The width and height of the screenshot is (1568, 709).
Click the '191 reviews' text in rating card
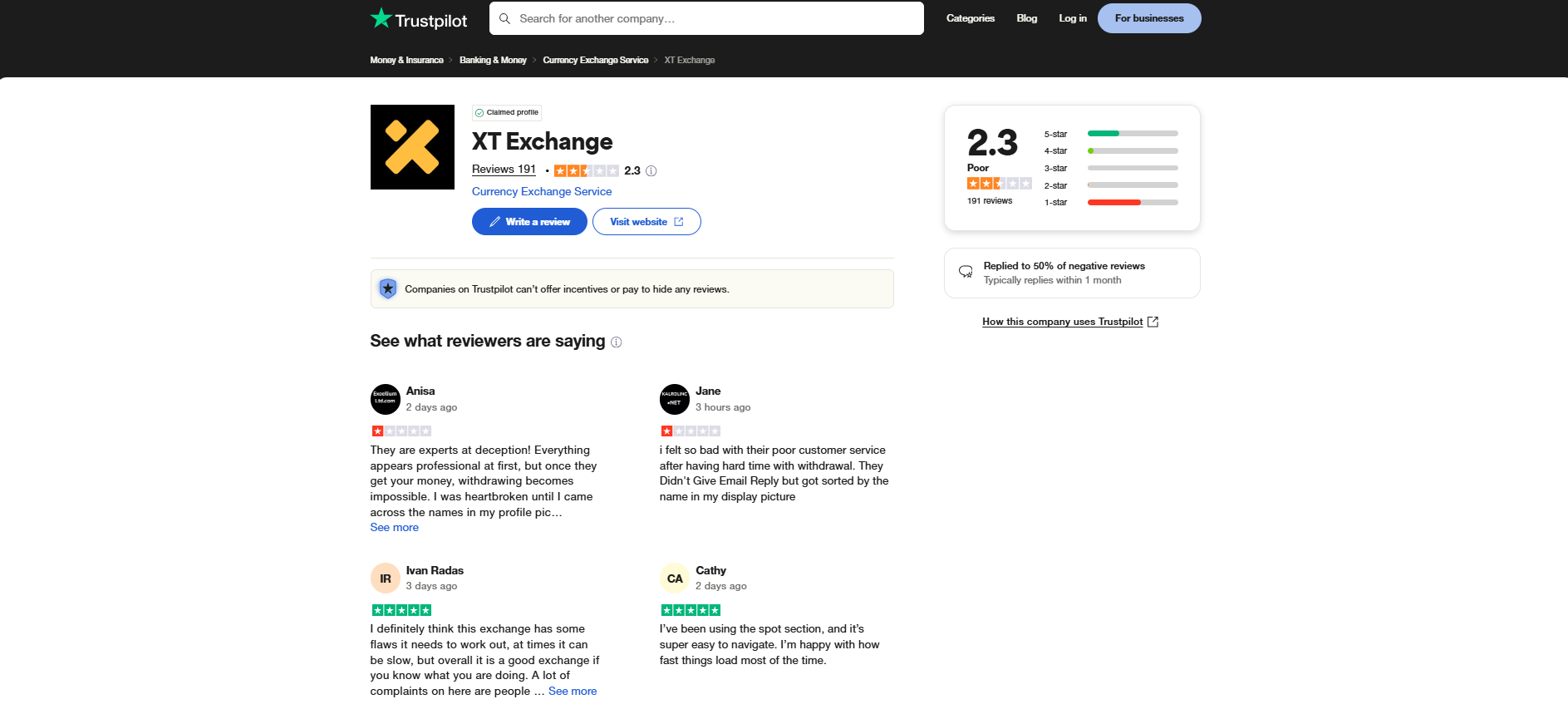coord(990,201)
